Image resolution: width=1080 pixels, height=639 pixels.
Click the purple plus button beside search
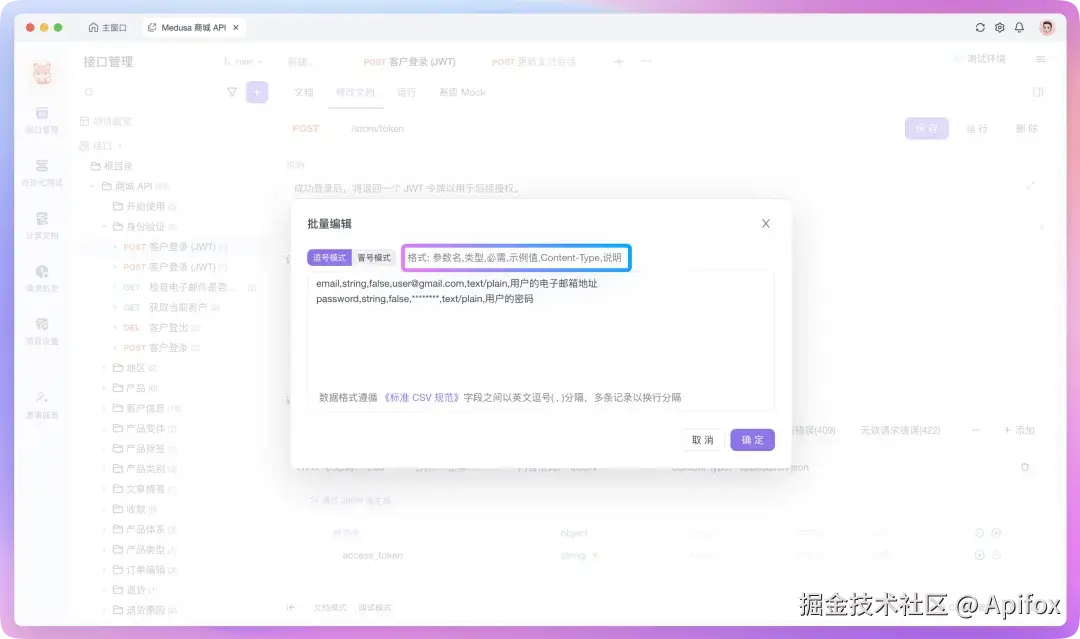(258, 91)
